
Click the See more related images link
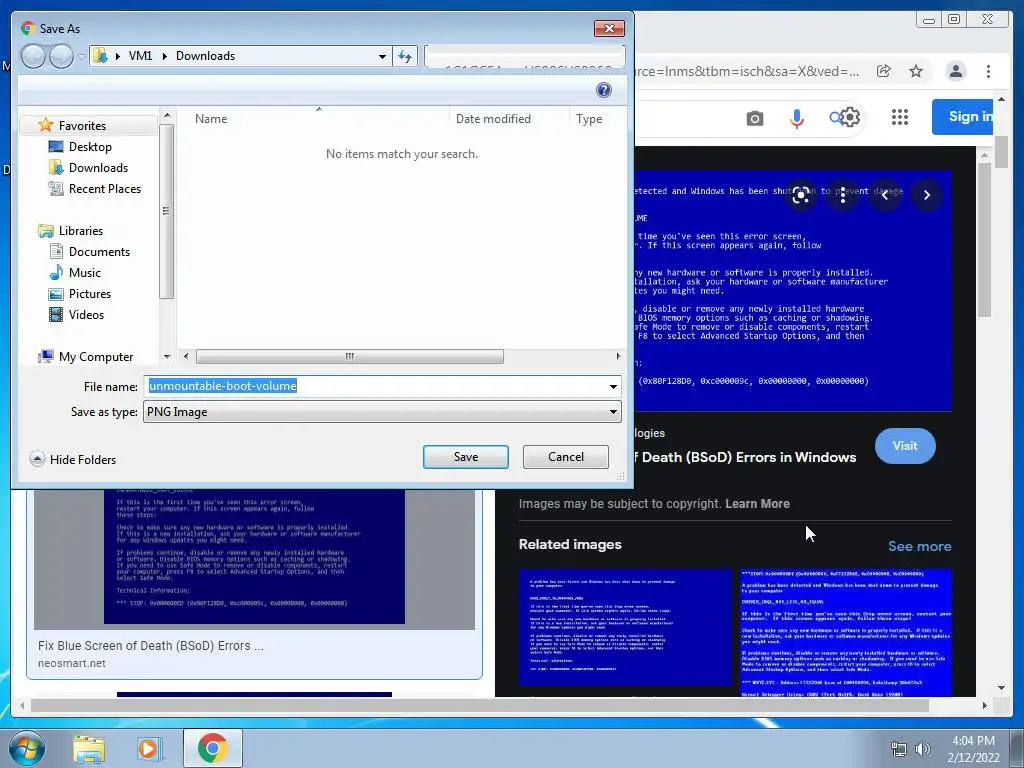coord(920,546)
